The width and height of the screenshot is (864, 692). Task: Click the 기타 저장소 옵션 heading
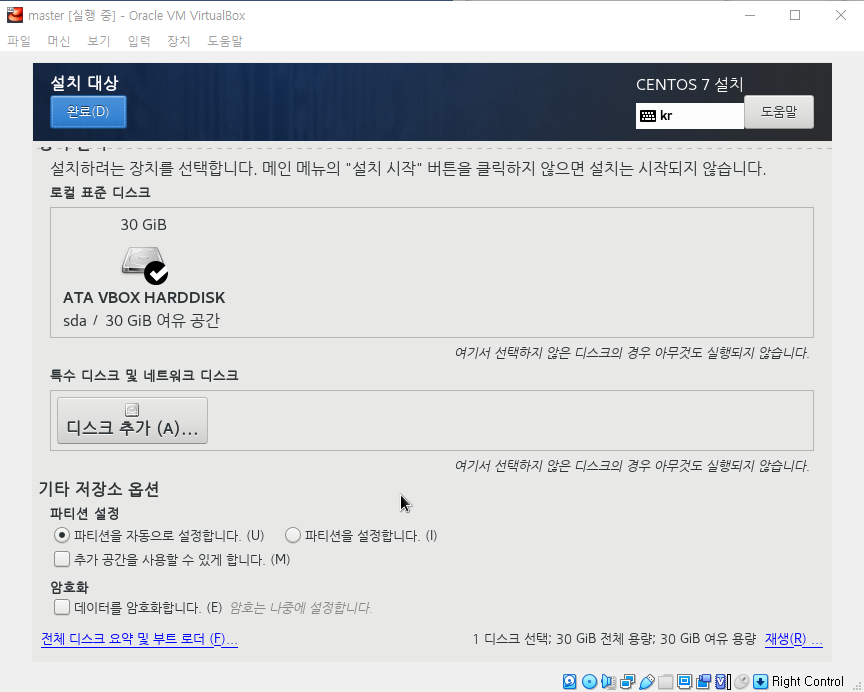[x=99, y=489]
